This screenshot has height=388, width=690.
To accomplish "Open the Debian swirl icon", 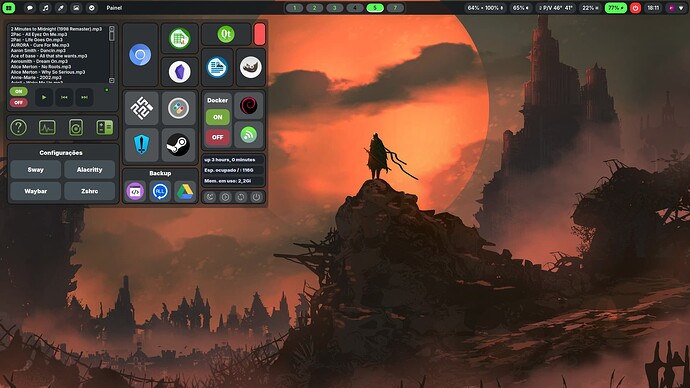I will tap(249, 106).
